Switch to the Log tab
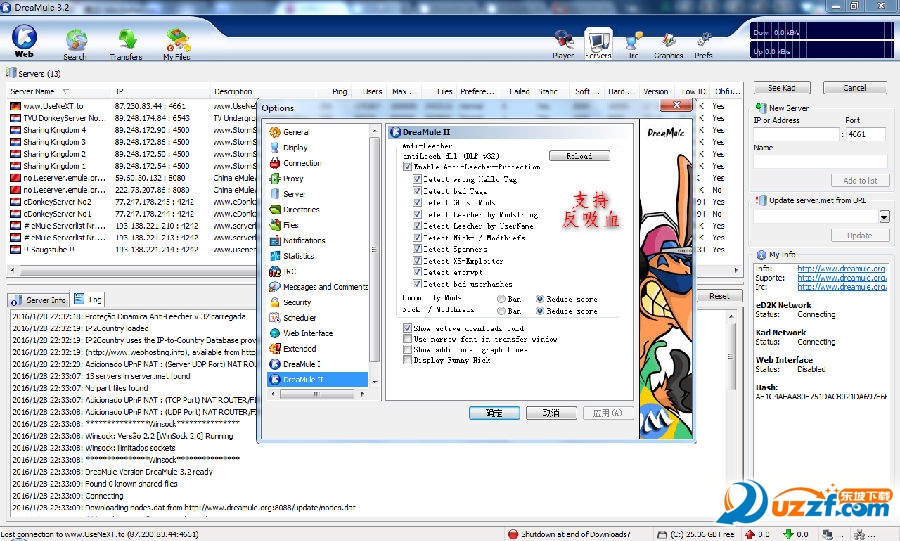This screenshot has width=900, height=541. coord(88,299)
